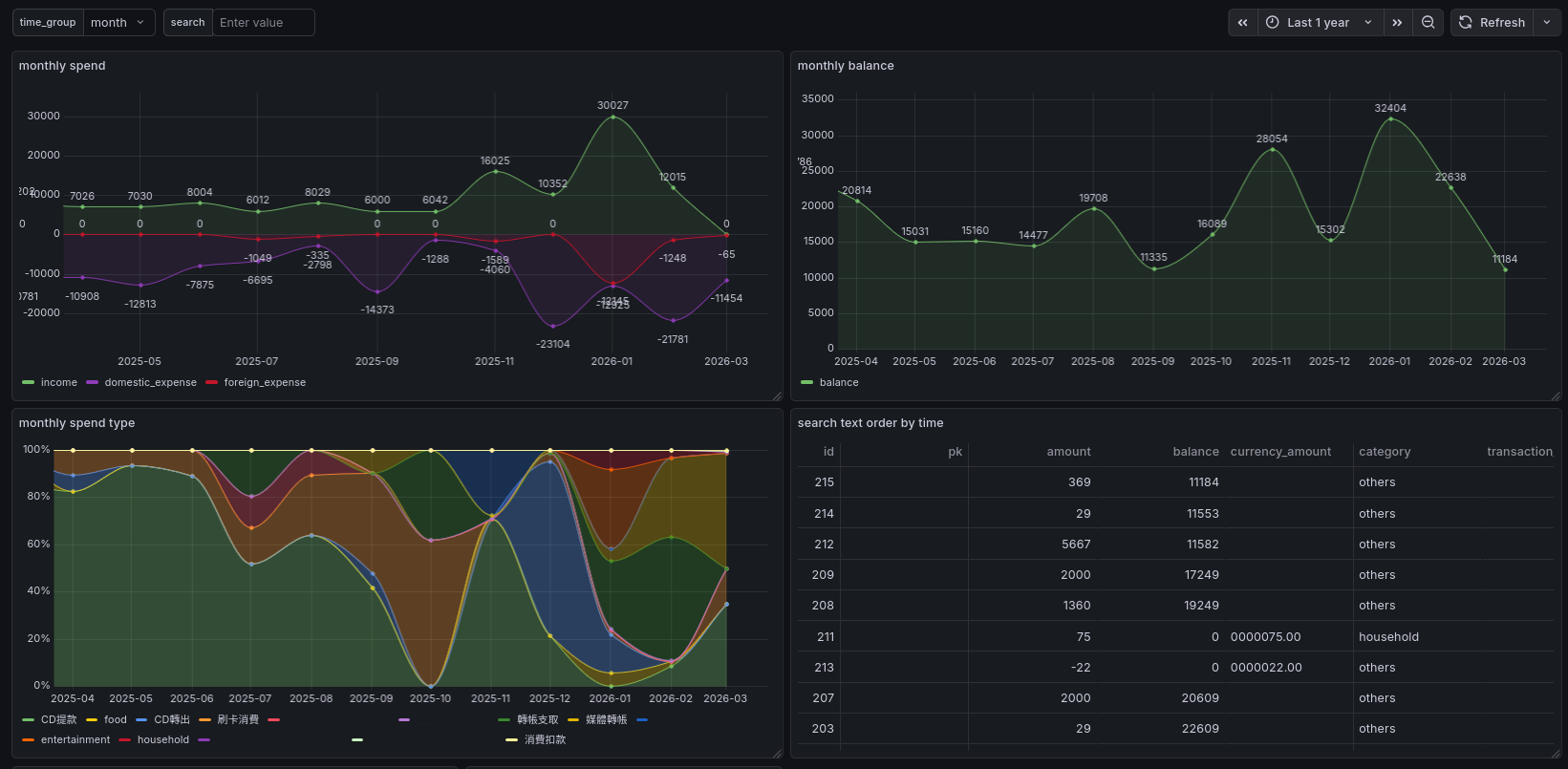Click the light-green unlabeled legend swatch

(357, 739)
